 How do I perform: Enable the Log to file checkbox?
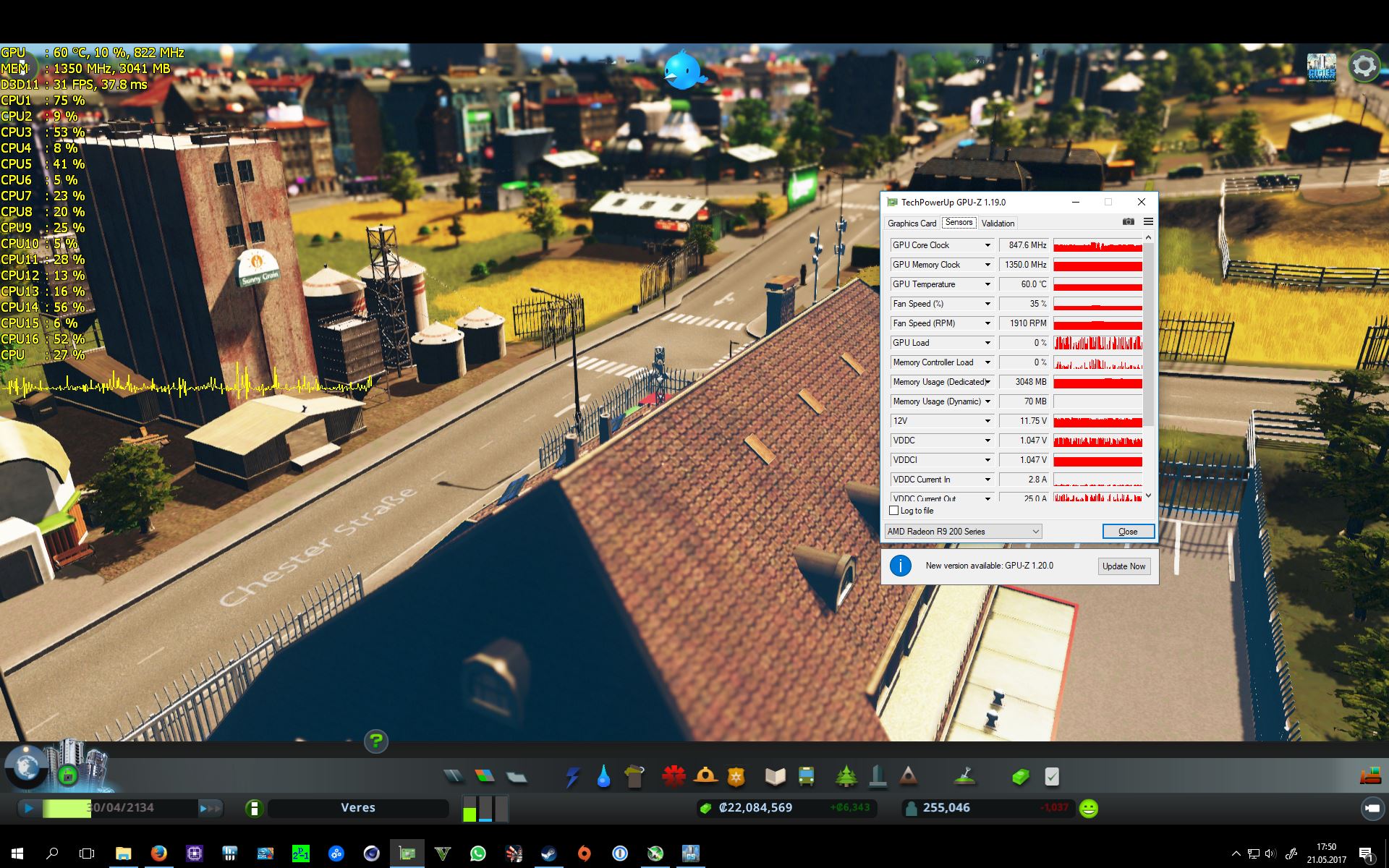tap(894, 511)
